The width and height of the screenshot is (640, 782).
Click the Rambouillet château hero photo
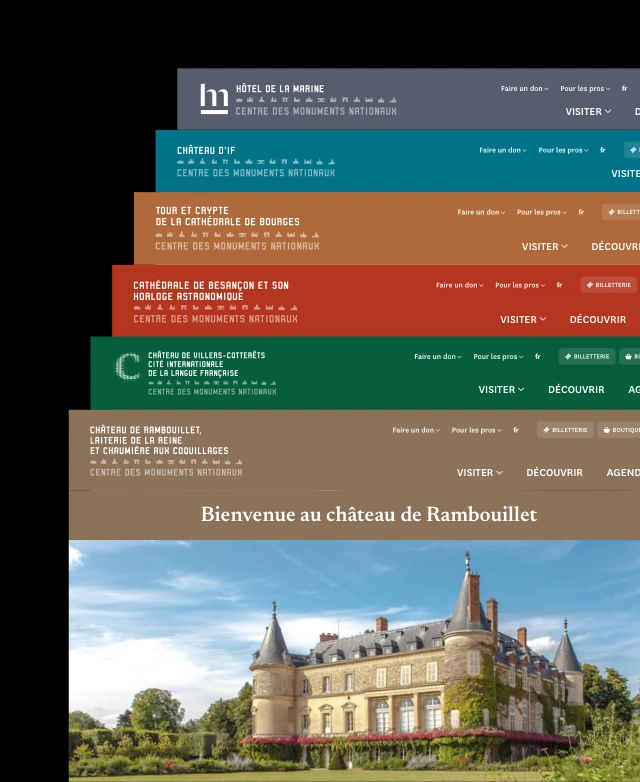pos(354,661)
